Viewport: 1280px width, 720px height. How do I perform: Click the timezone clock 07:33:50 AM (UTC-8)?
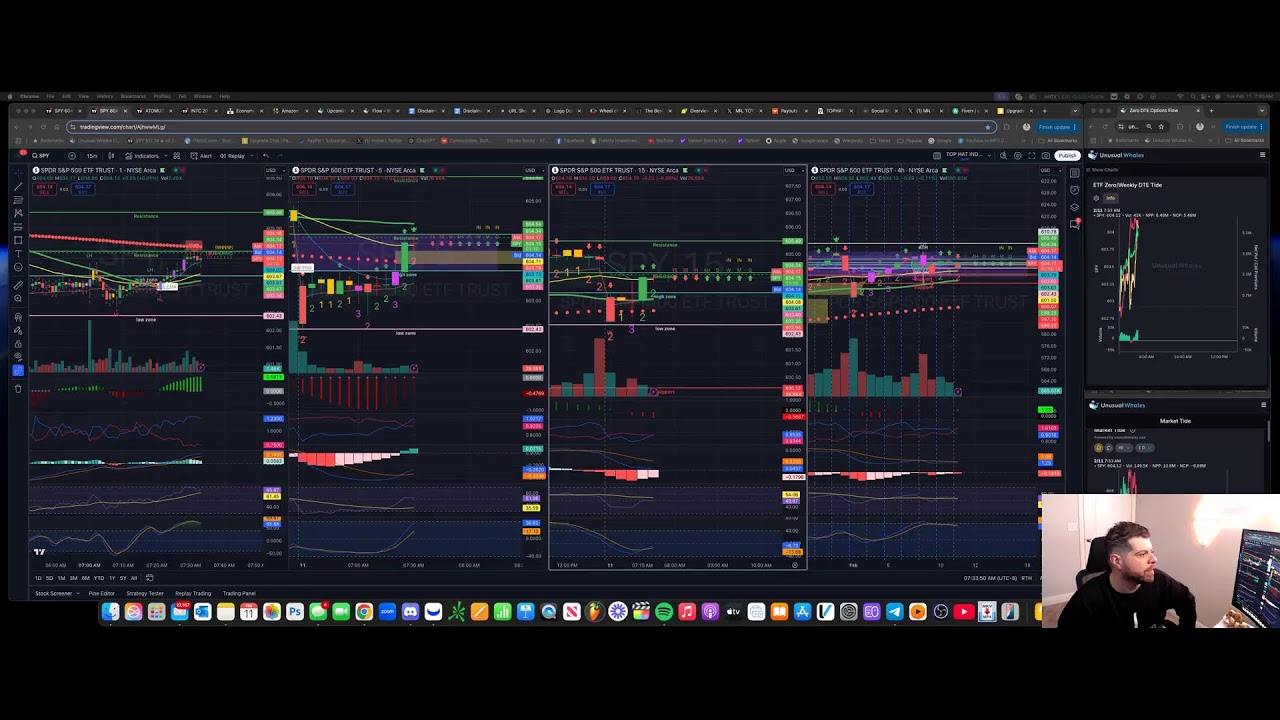(990, 578)
